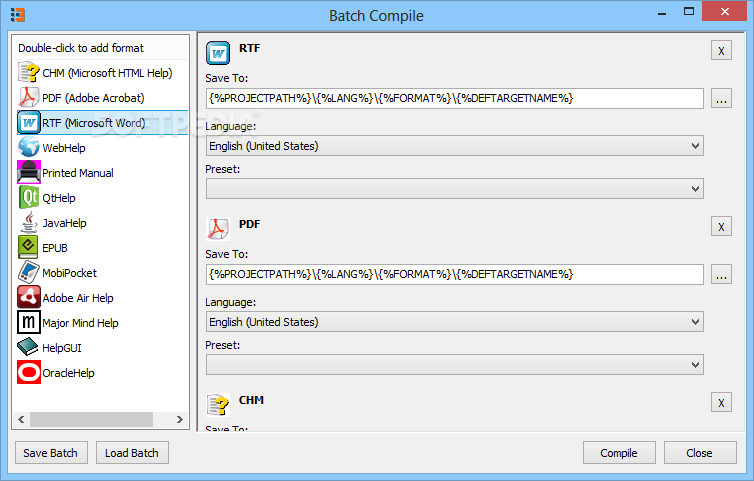Select Adobe Air Help format label

[x=78, y=298]
